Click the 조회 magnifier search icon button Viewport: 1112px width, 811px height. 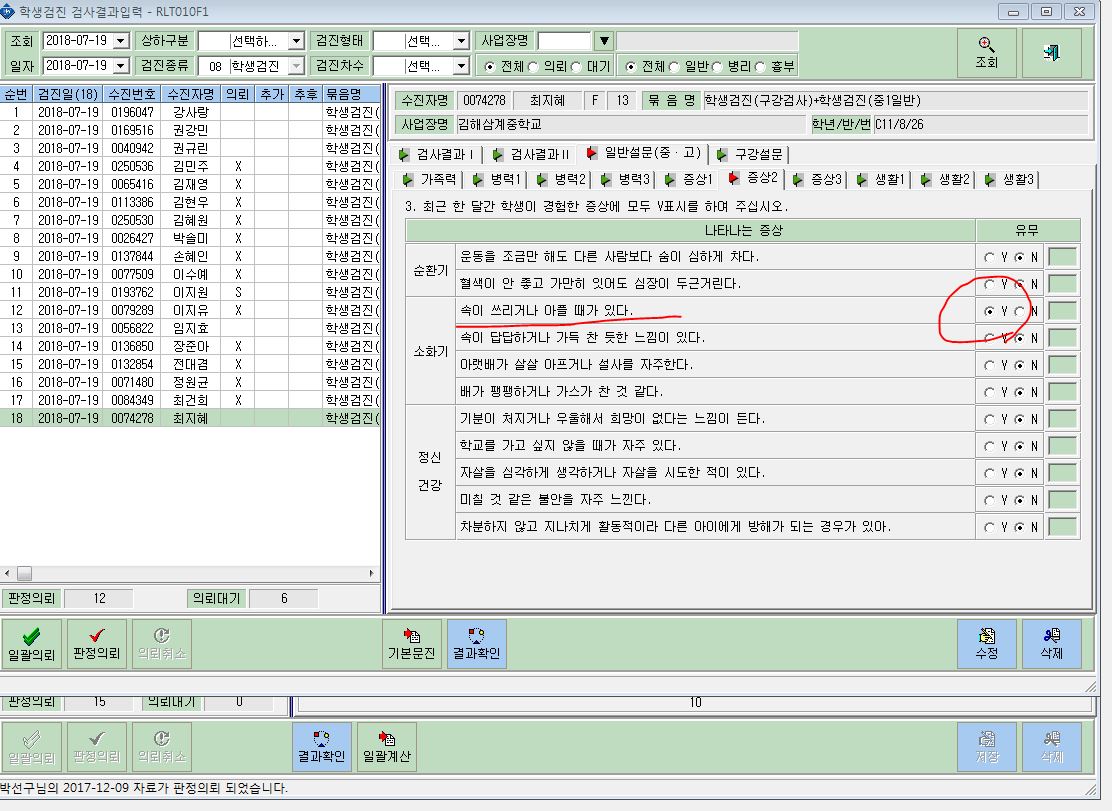pyautogui.click(x=986, y=52)
